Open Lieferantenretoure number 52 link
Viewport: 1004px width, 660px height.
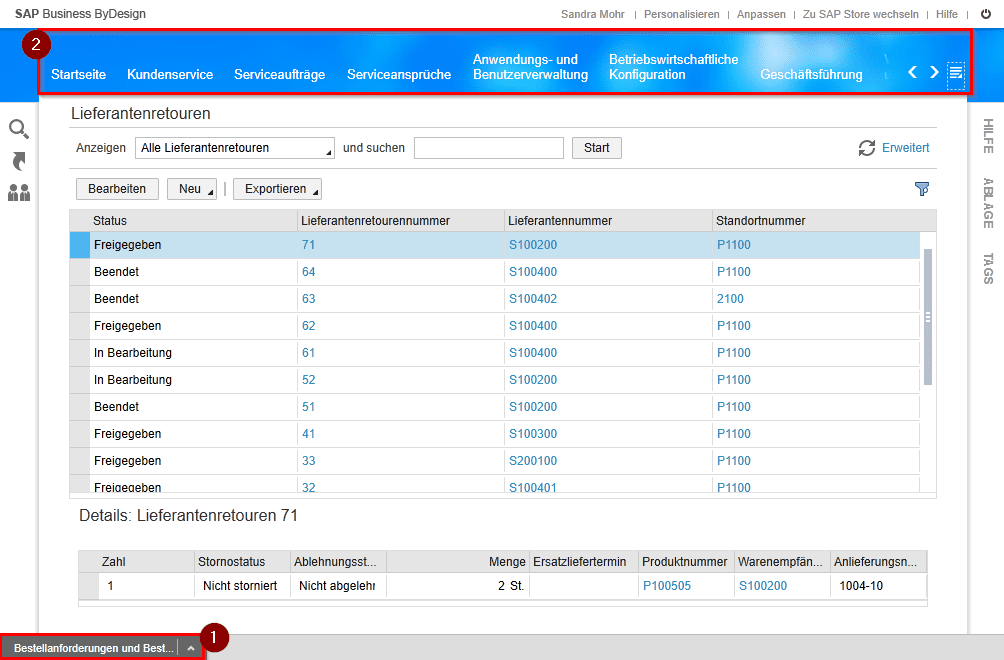click(x=309, y=380)
